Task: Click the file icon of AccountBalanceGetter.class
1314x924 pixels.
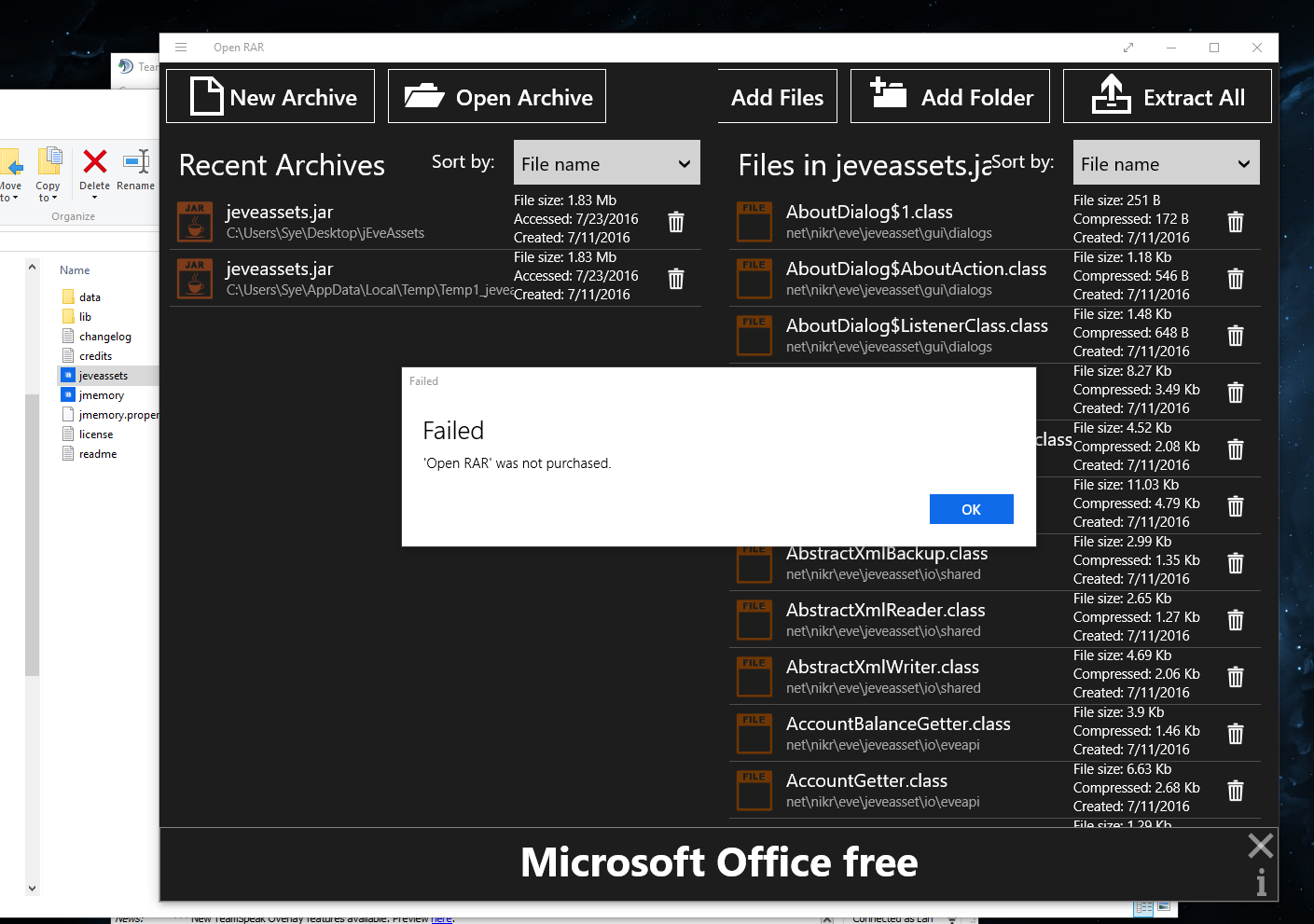Action: (x=754, y=733)
